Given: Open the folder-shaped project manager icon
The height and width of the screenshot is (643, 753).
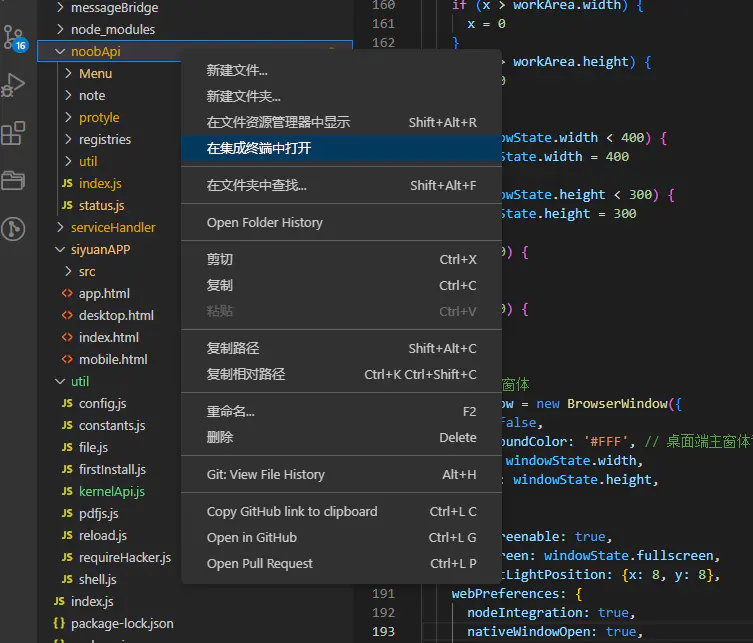Looking at the screenshot, I should click(14, 181).
